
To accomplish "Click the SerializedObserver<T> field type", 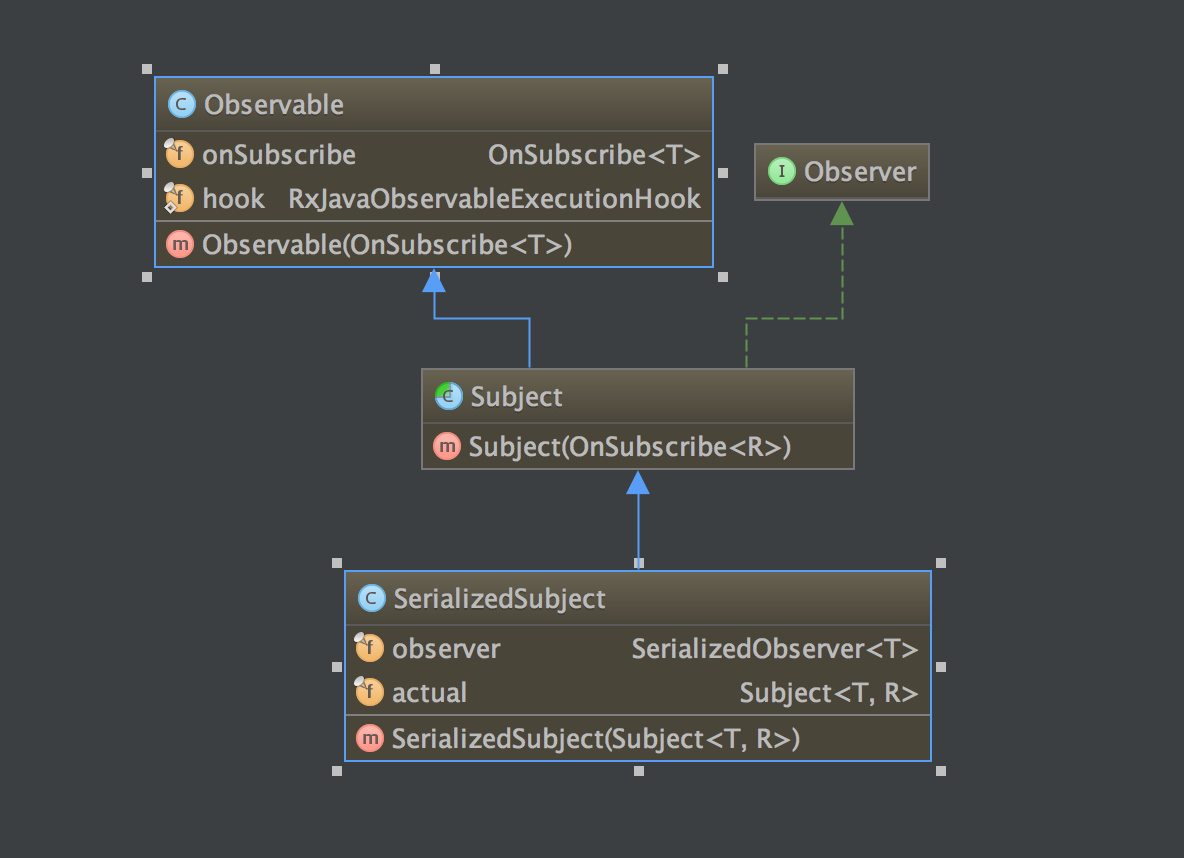I will tap(775, 648).
